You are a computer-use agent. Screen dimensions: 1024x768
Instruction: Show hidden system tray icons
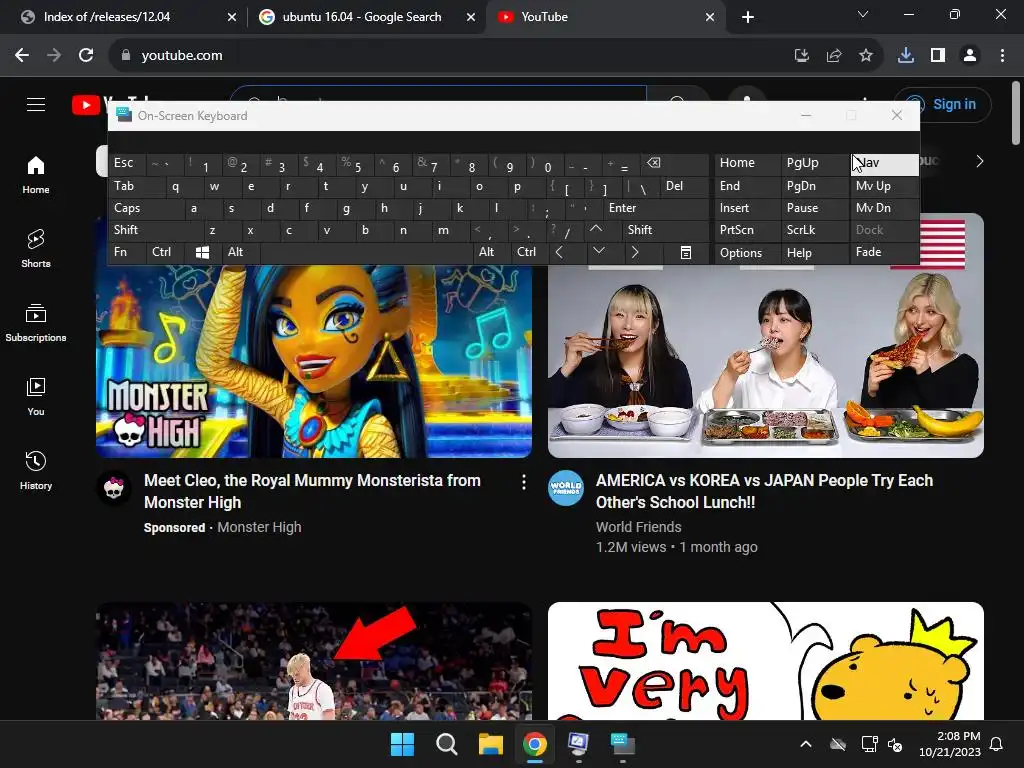pyautogui.click(x=806, y=744)
